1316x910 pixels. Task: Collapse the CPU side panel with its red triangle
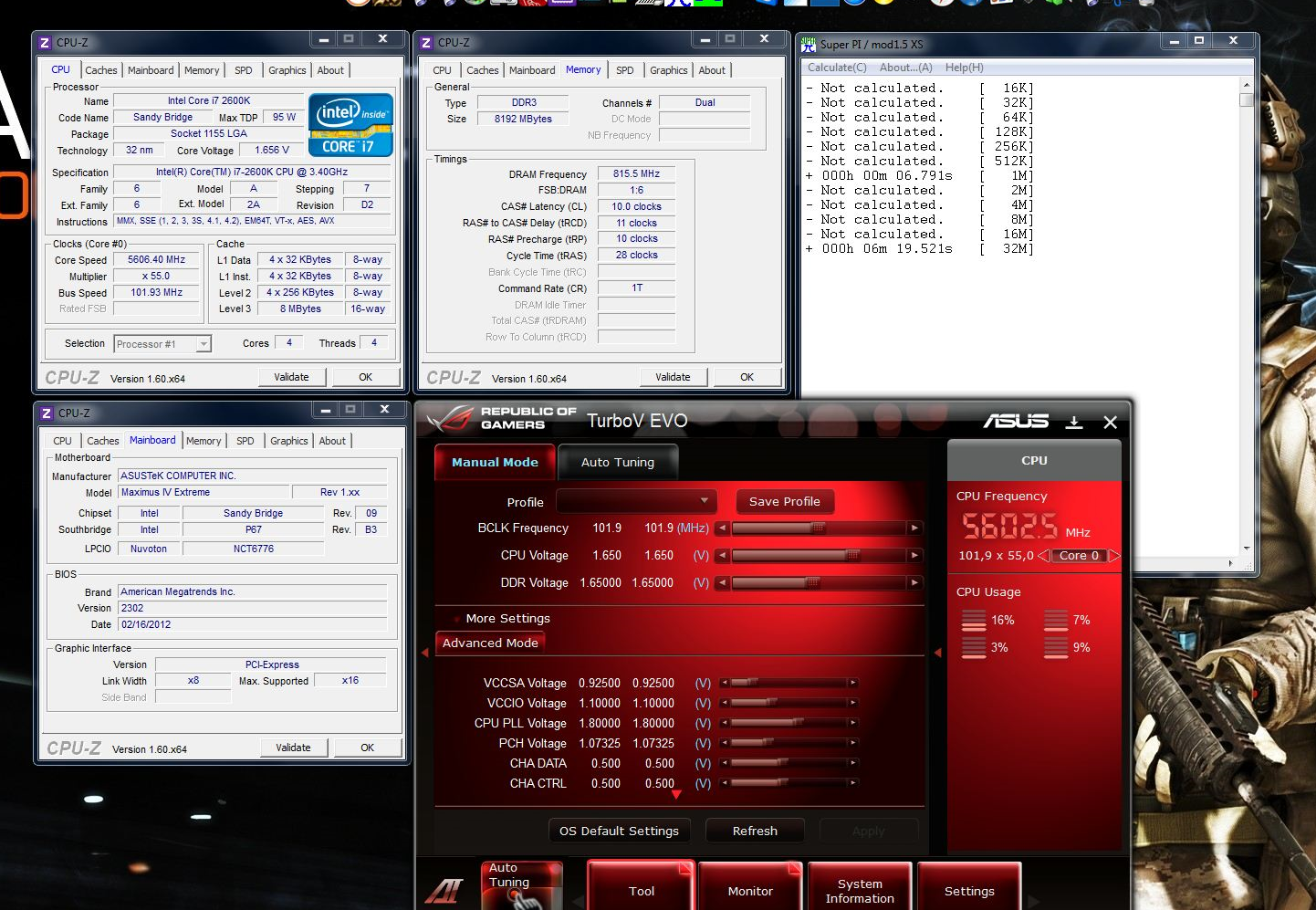point(938,653)
